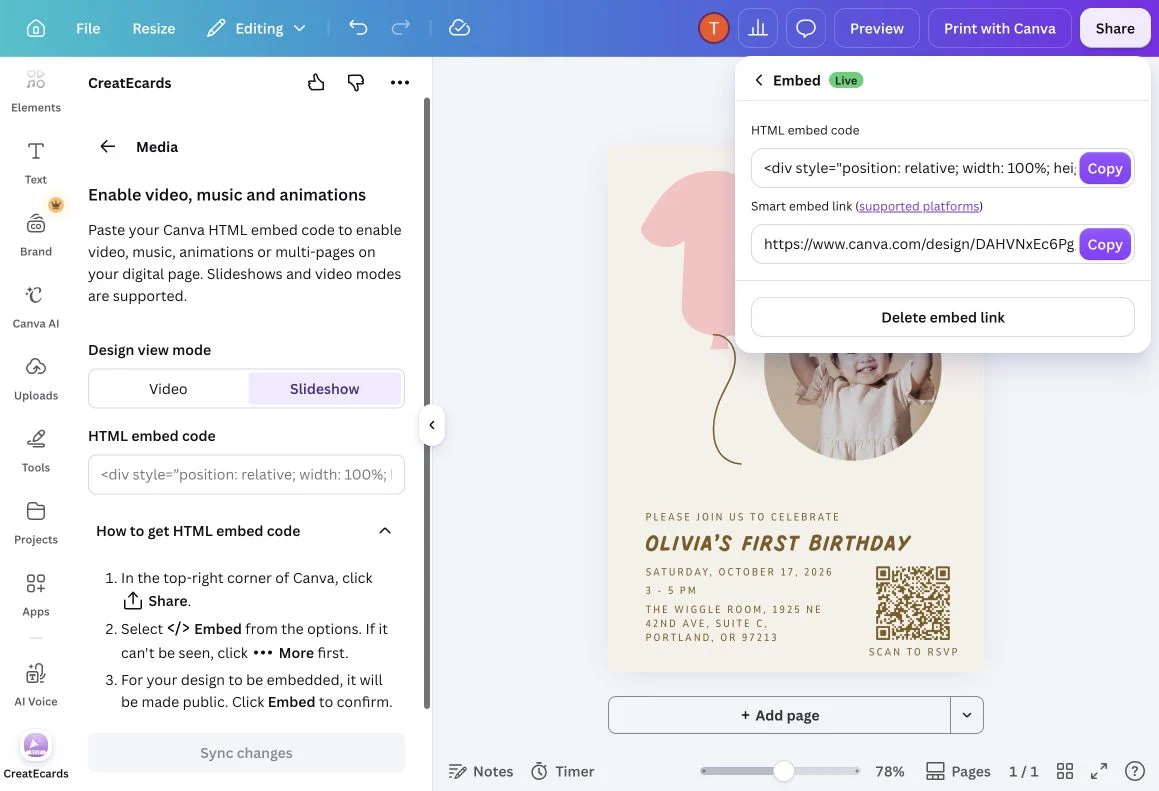Click the Add page button
This screenshot has height=791, width=1159.
point(779,715)
